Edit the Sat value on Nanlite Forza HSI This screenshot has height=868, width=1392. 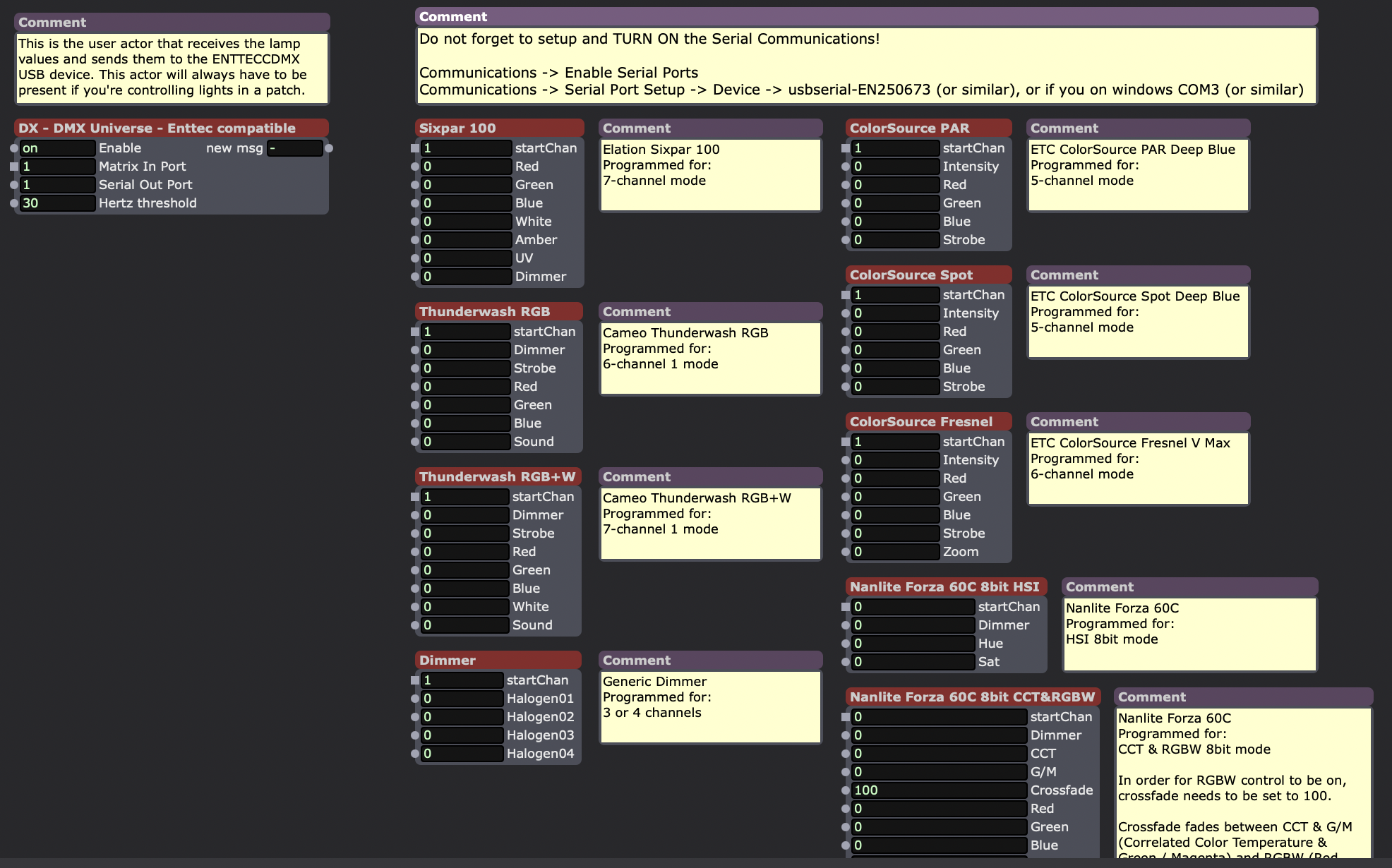click(x=911, y=661)
